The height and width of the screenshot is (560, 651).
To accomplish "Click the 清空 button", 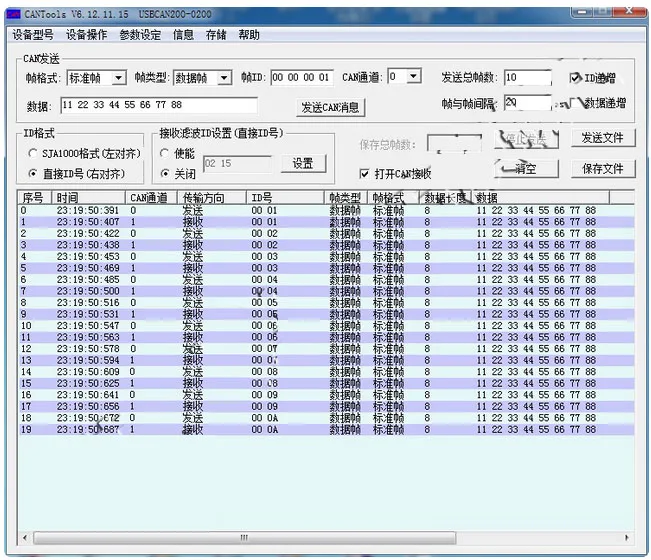I will coord(526,169).
